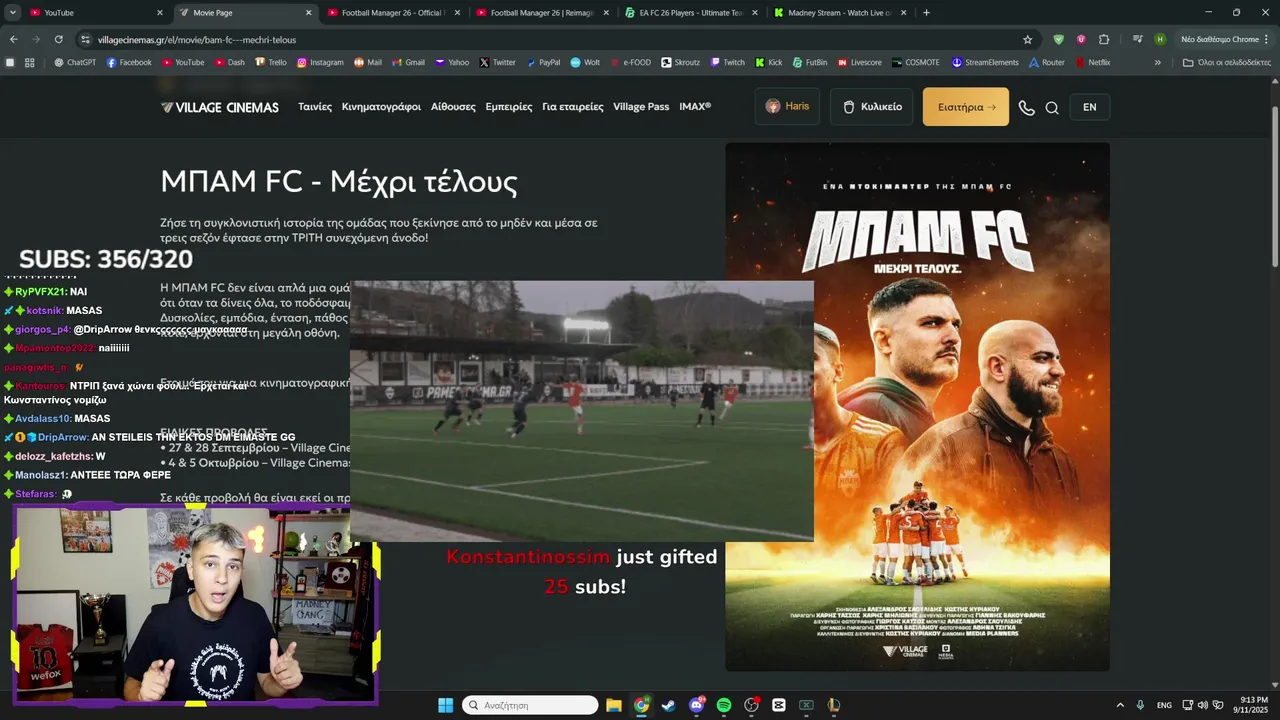This screenshot has height=720, width=1280.
Task: Open Village Pass link
Action: [641, 107]
